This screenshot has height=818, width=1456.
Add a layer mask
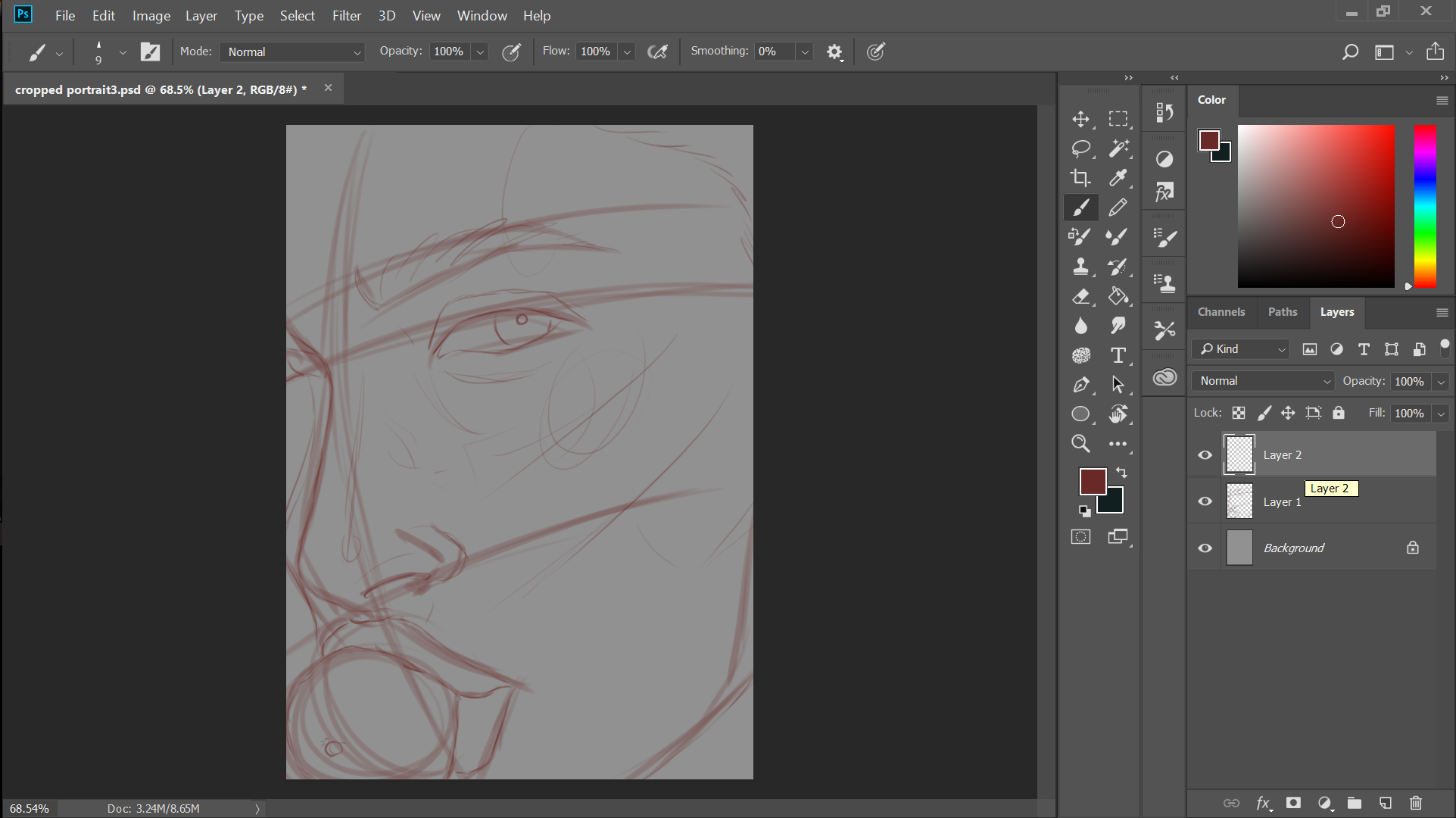click(x=1293, y=803)
